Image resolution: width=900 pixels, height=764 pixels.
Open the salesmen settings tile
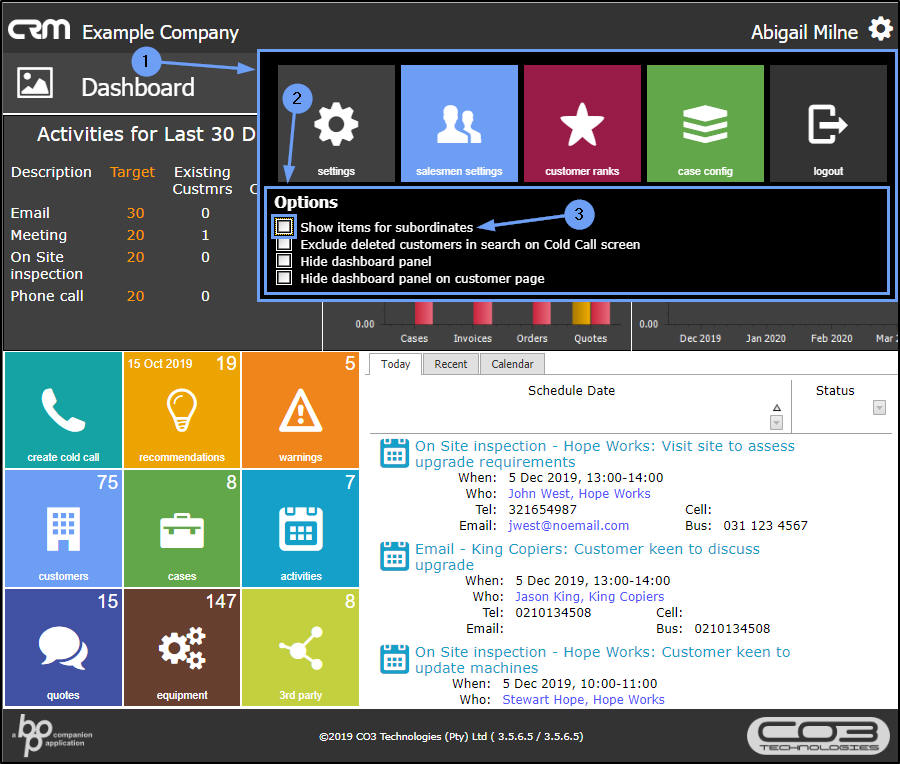coord(459,123)
